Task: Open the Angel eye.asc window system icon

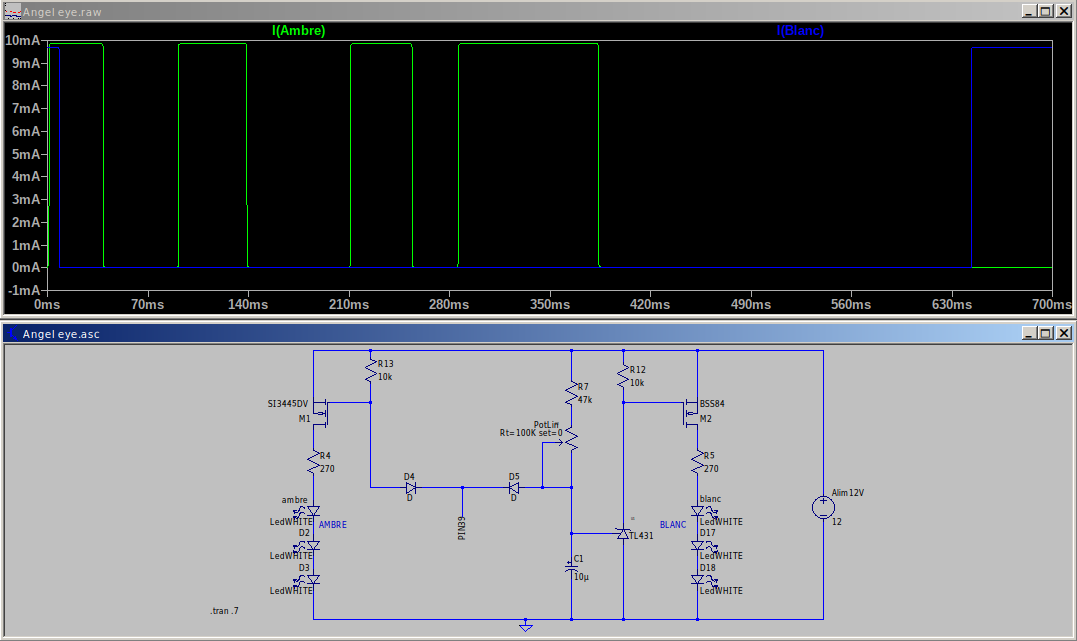Action: coord(12,333)
